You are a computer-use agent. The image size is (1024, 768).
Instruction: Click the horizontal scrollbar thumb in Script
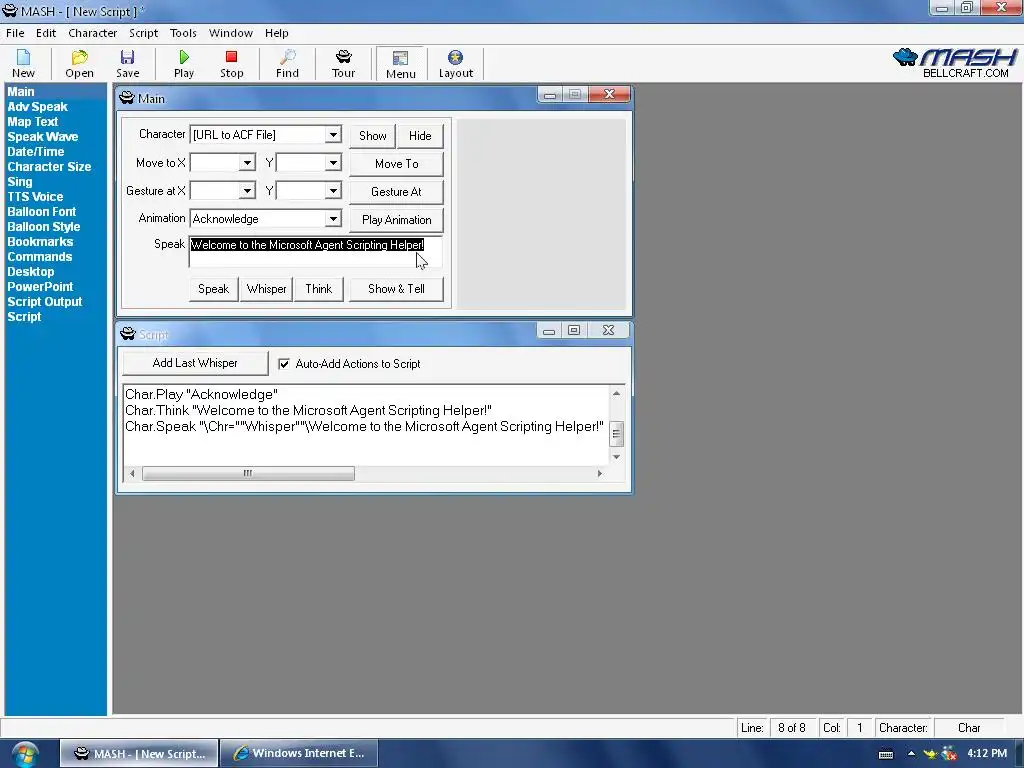[x=248, y=473]
